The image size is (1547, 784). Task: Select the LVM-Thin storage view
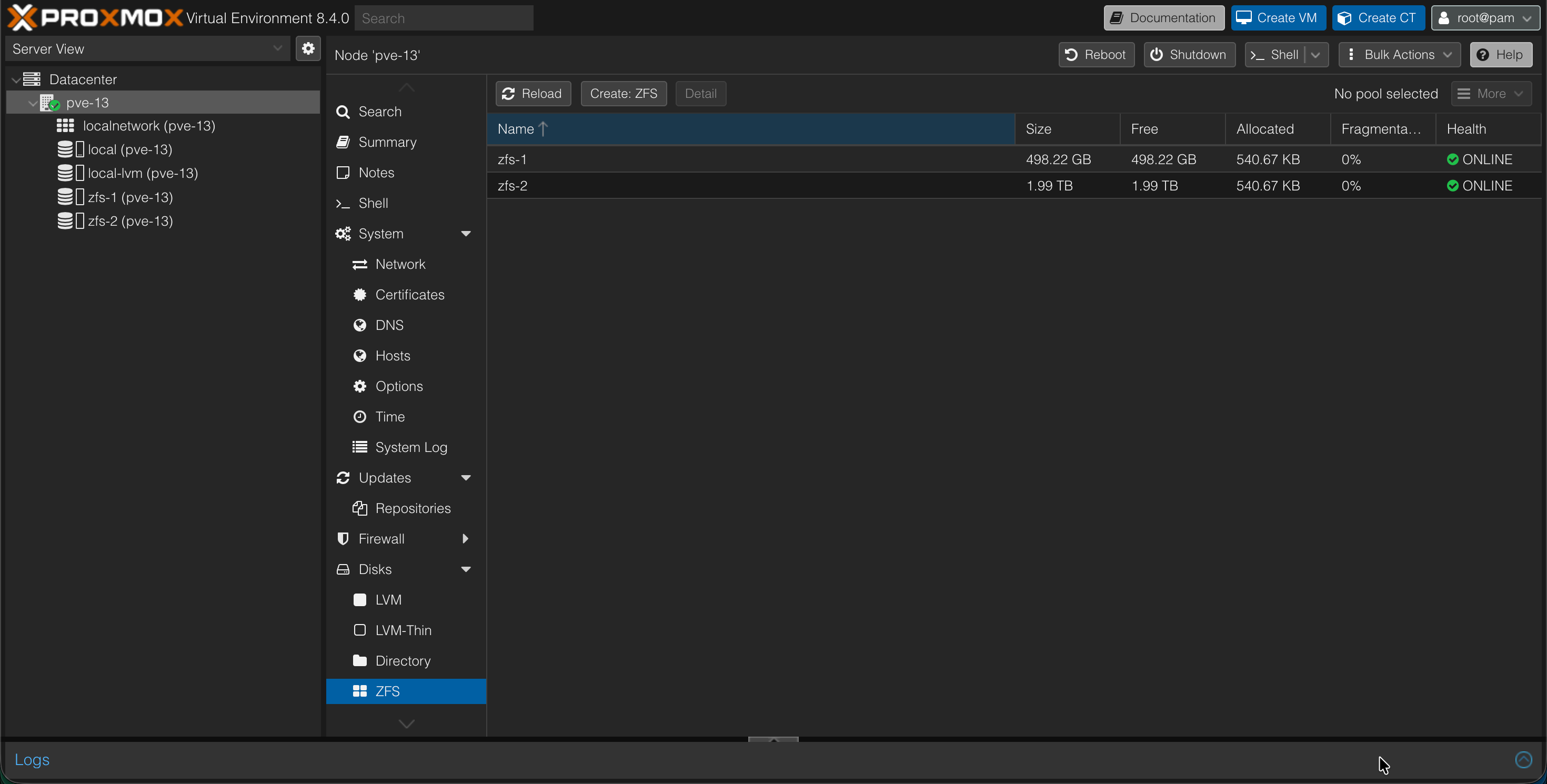coord(403,630)
